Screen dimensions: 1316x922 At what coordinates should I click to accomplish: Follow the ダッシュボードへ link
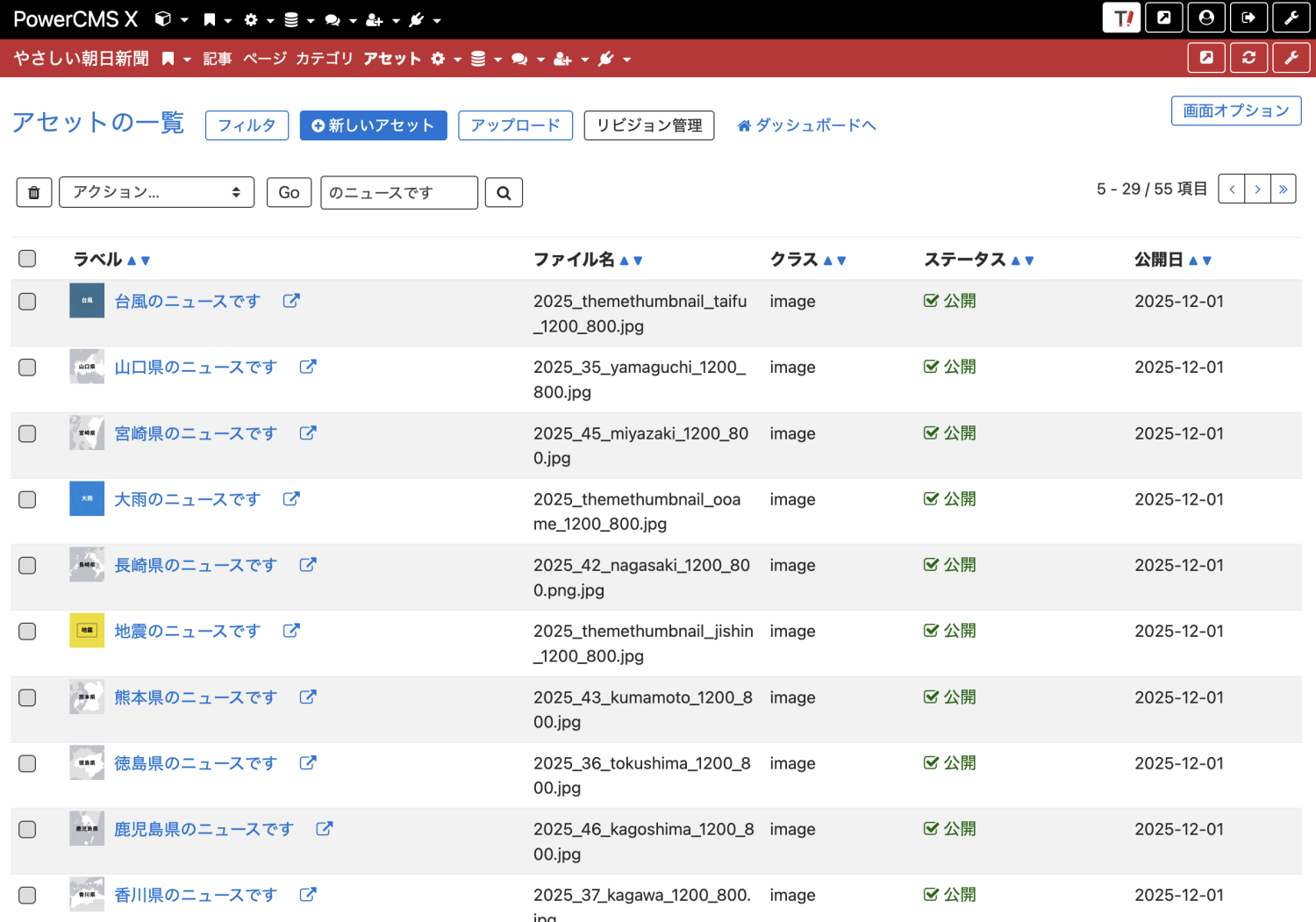point(806,125)
